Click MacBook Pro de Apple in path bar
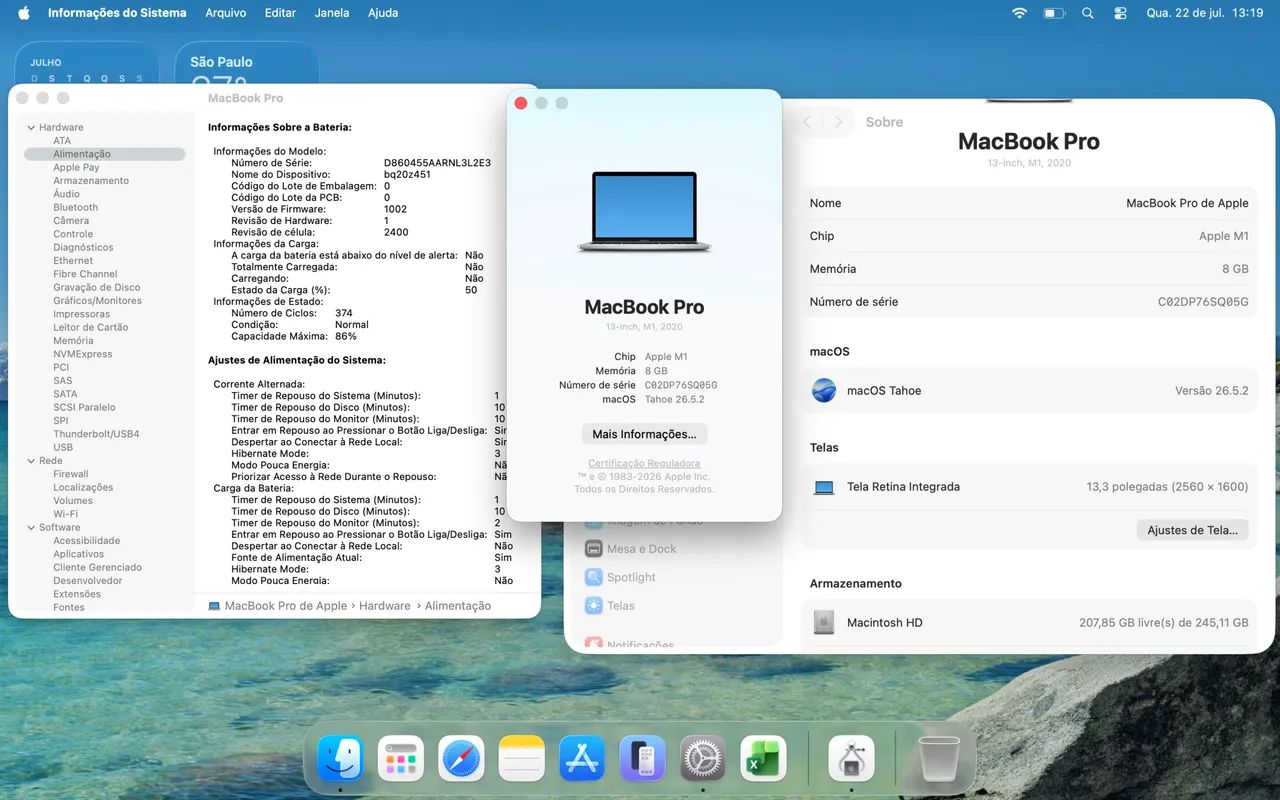This screenshot has height=800, width=1280. (286, 606)
